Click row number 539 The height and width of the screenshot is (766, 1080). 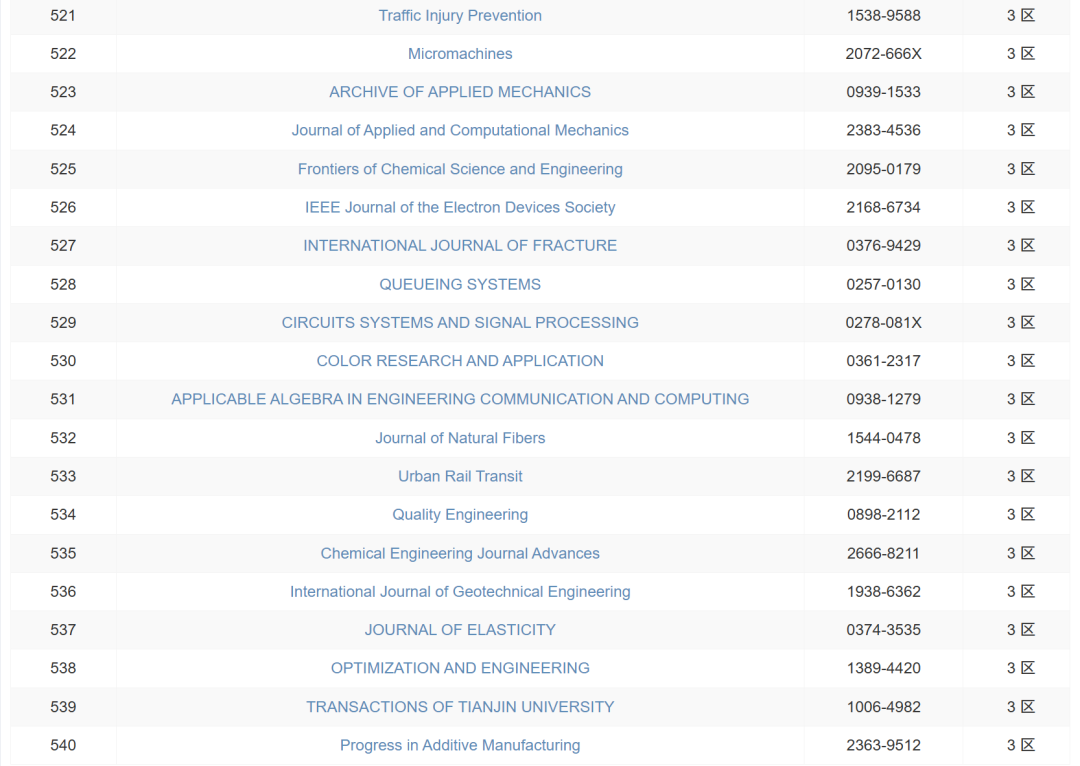pos(63,707)
